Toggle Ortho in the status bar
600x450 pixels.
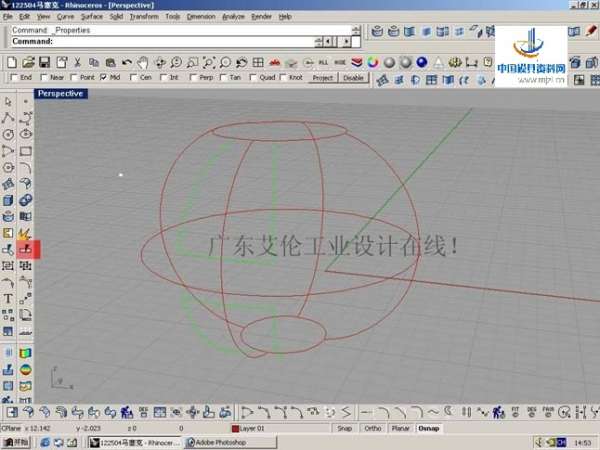(x=373, y=428)
